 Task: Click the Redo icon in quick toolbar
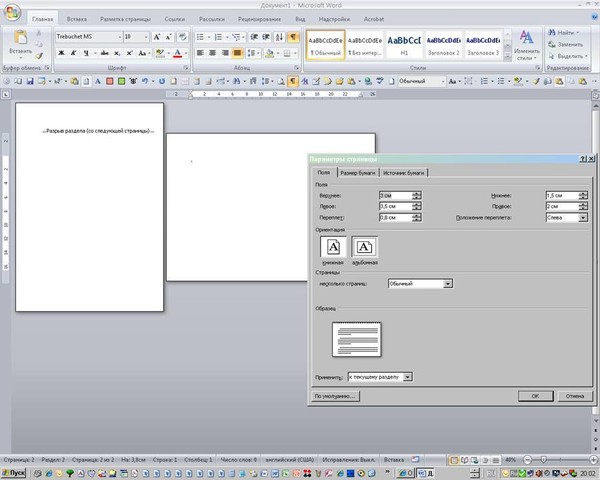pyautogui.click(x=161, y=81)
